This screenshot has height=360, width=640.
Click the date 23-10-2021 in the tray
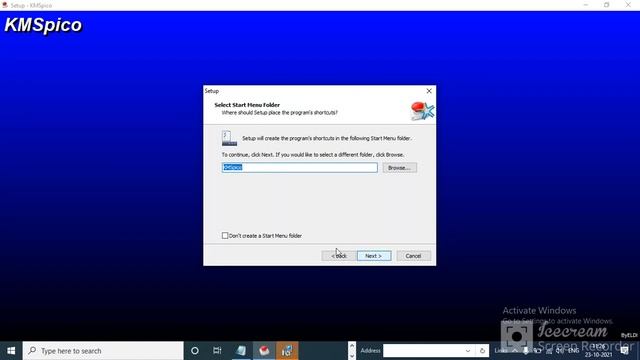point(598,355)
